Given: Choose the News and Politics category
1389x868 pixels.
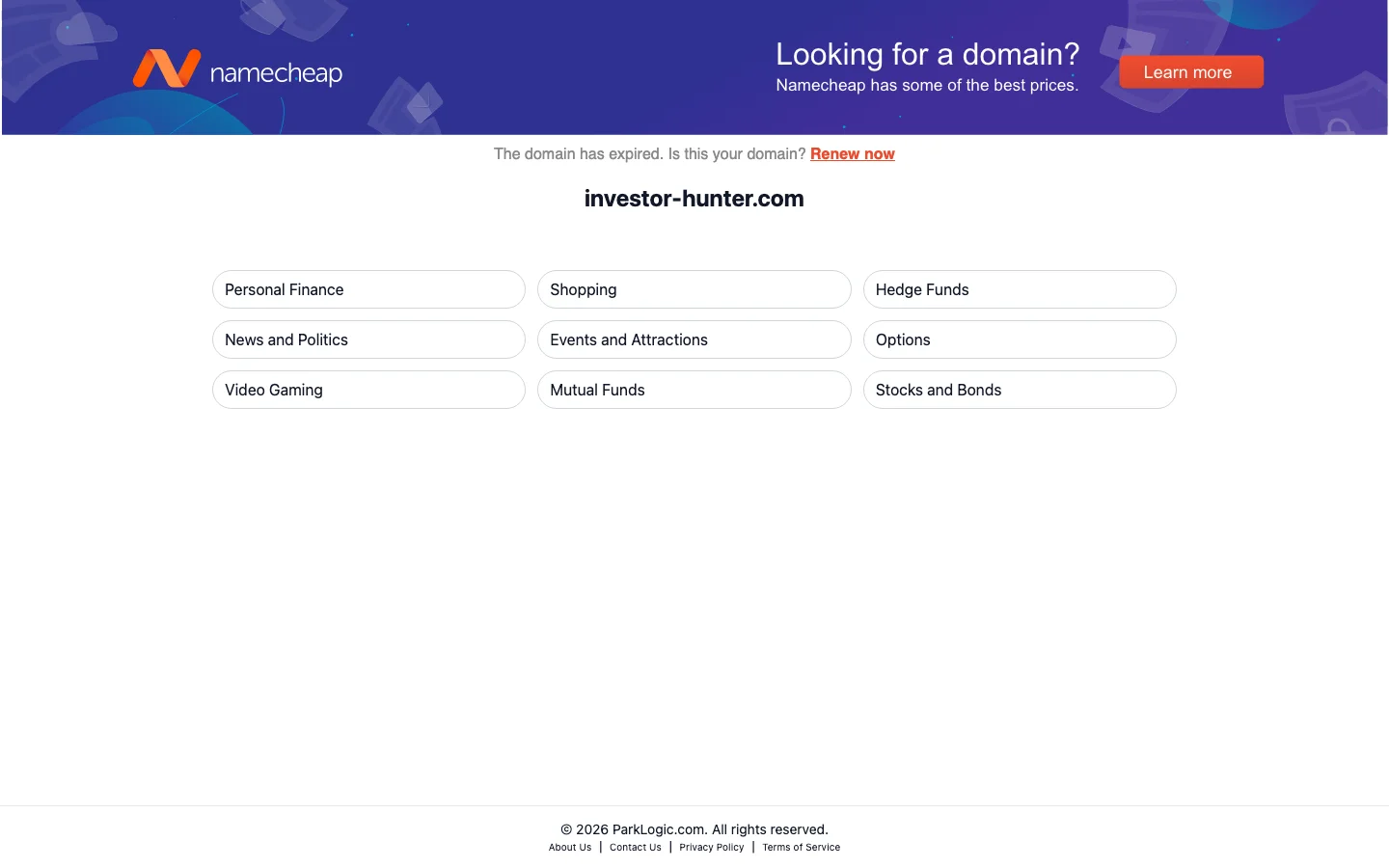Looking at the screenshot, I should tap(368, 339).
